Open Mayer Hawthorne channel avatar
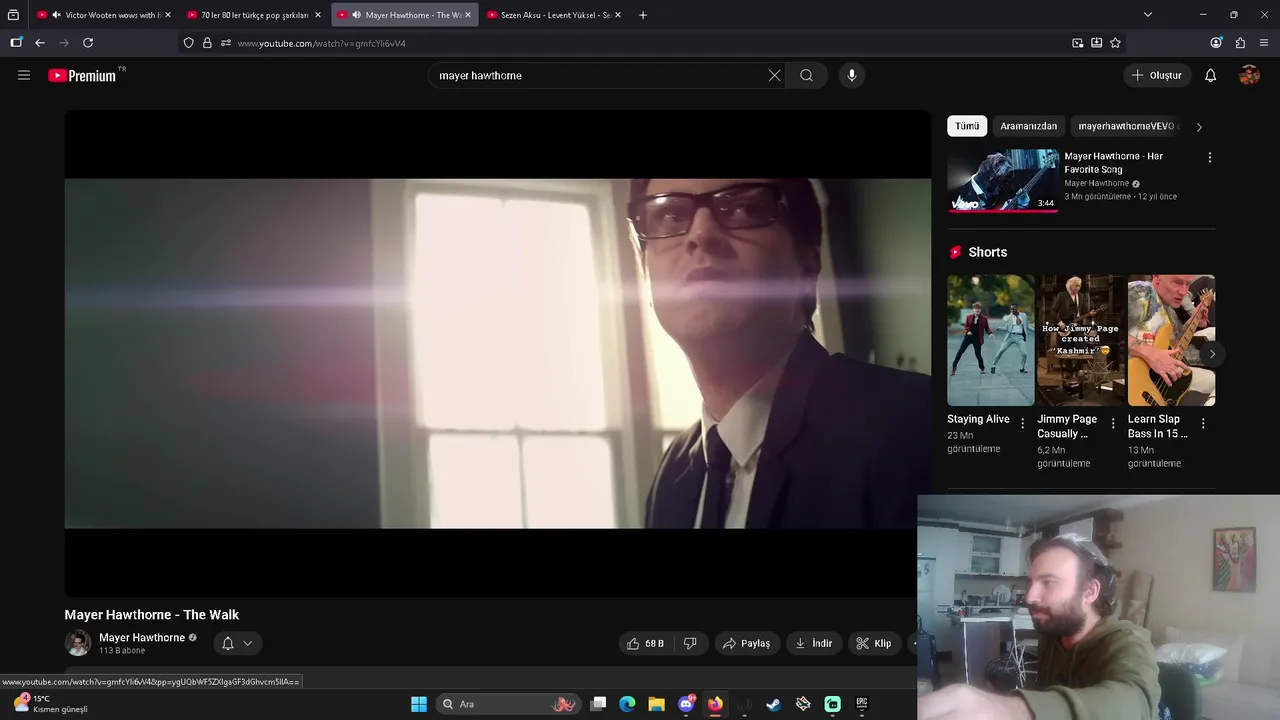The image size is (1280, 720). pyautogui.click(x=78, y=643)
